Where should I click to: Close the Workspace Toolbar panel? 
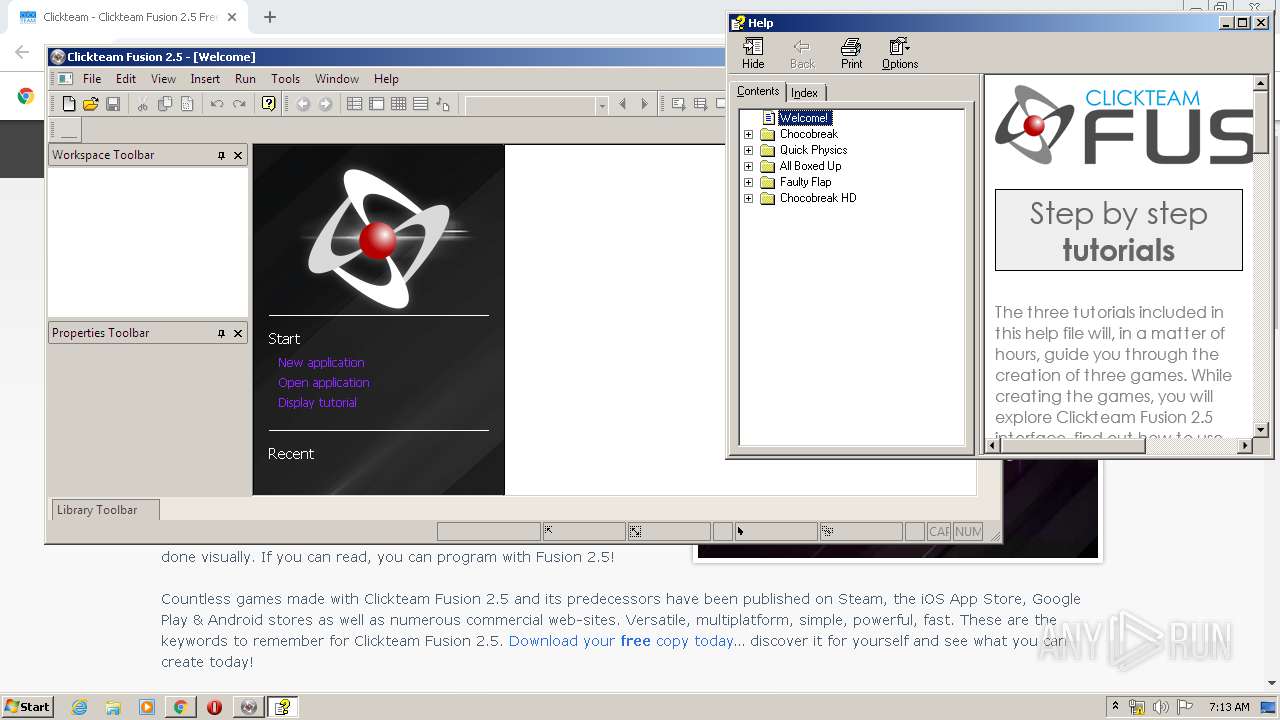click(x=238, y=156)
